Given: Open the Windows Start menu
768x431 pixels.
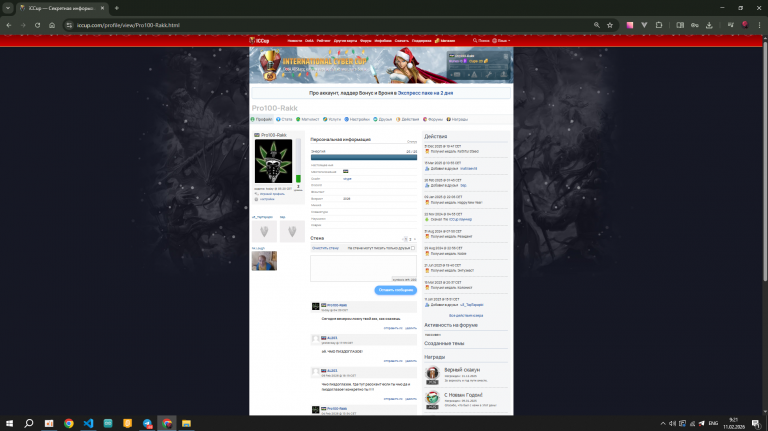Looking at the screenshot, I should [9, 423].
